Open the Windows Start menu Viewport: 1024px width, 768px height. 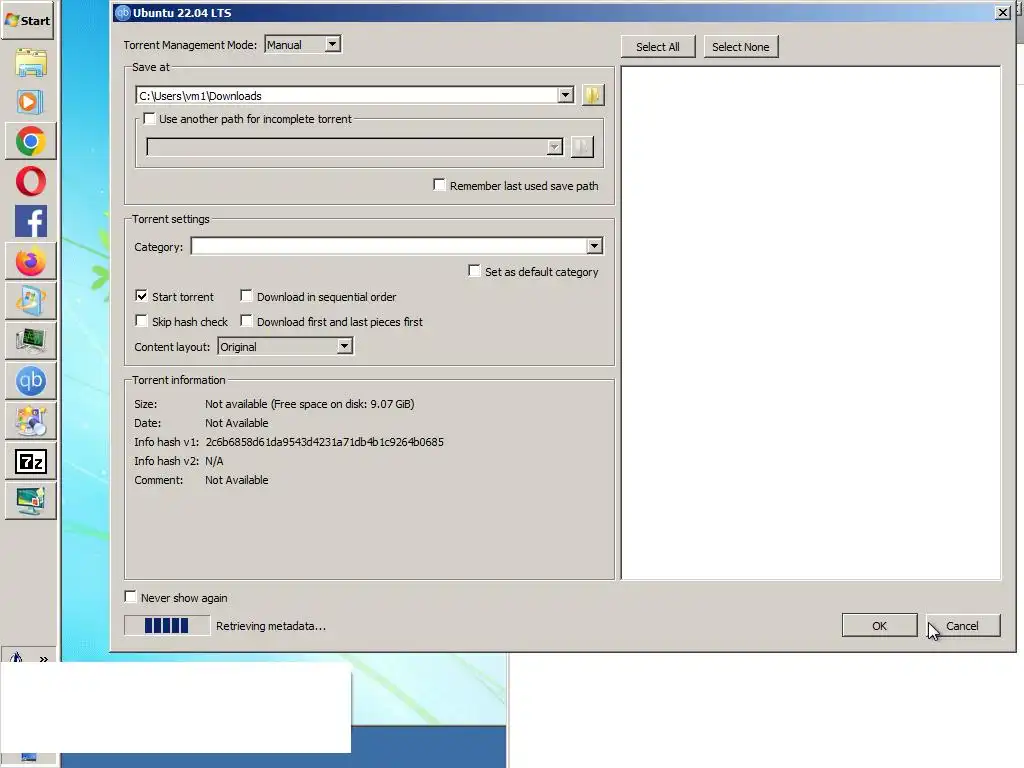pyautogui.click(x=27, y=21)
